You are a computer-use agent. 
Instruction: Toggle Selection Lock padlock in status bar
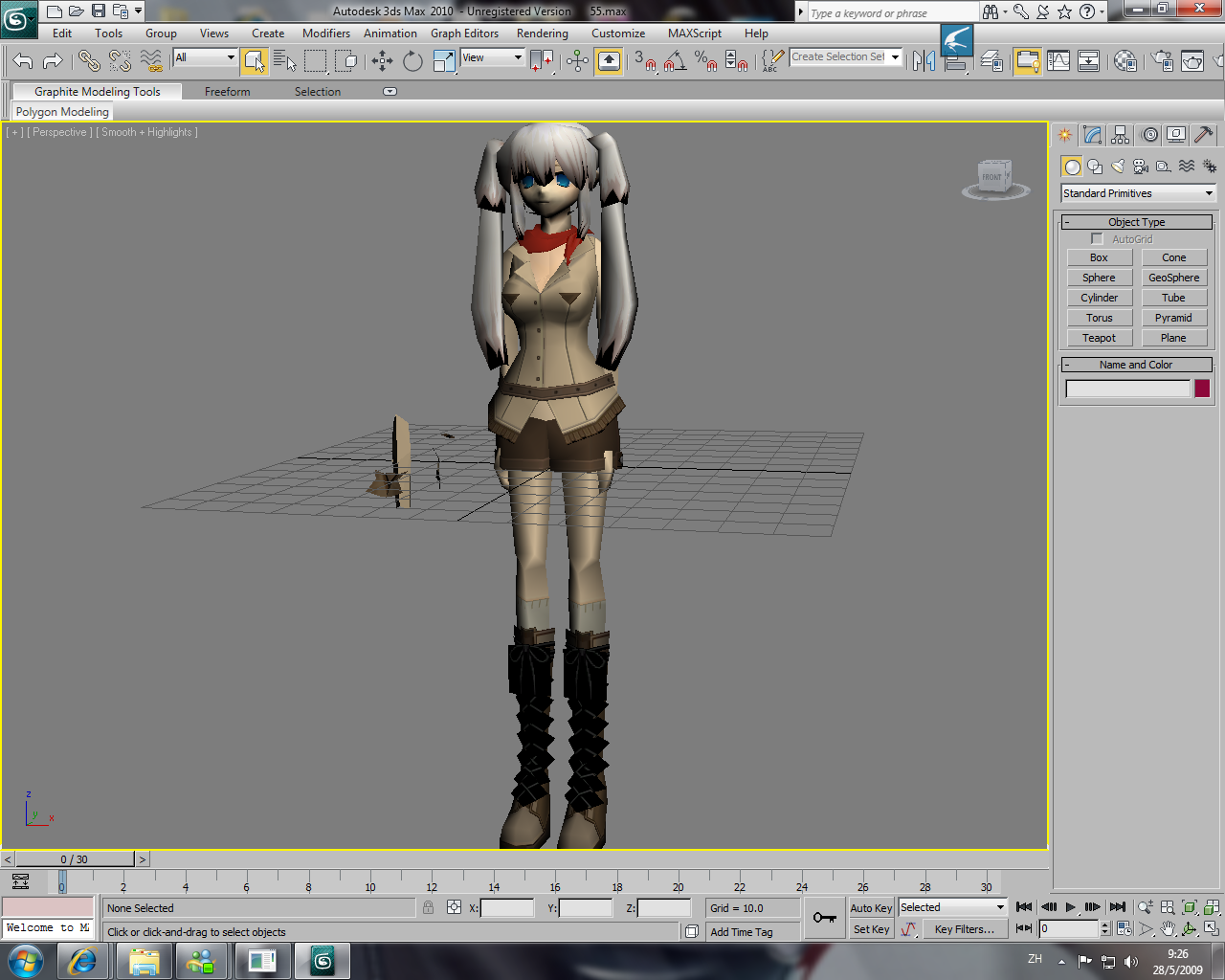pyautogui.click(x=428, y=907)
